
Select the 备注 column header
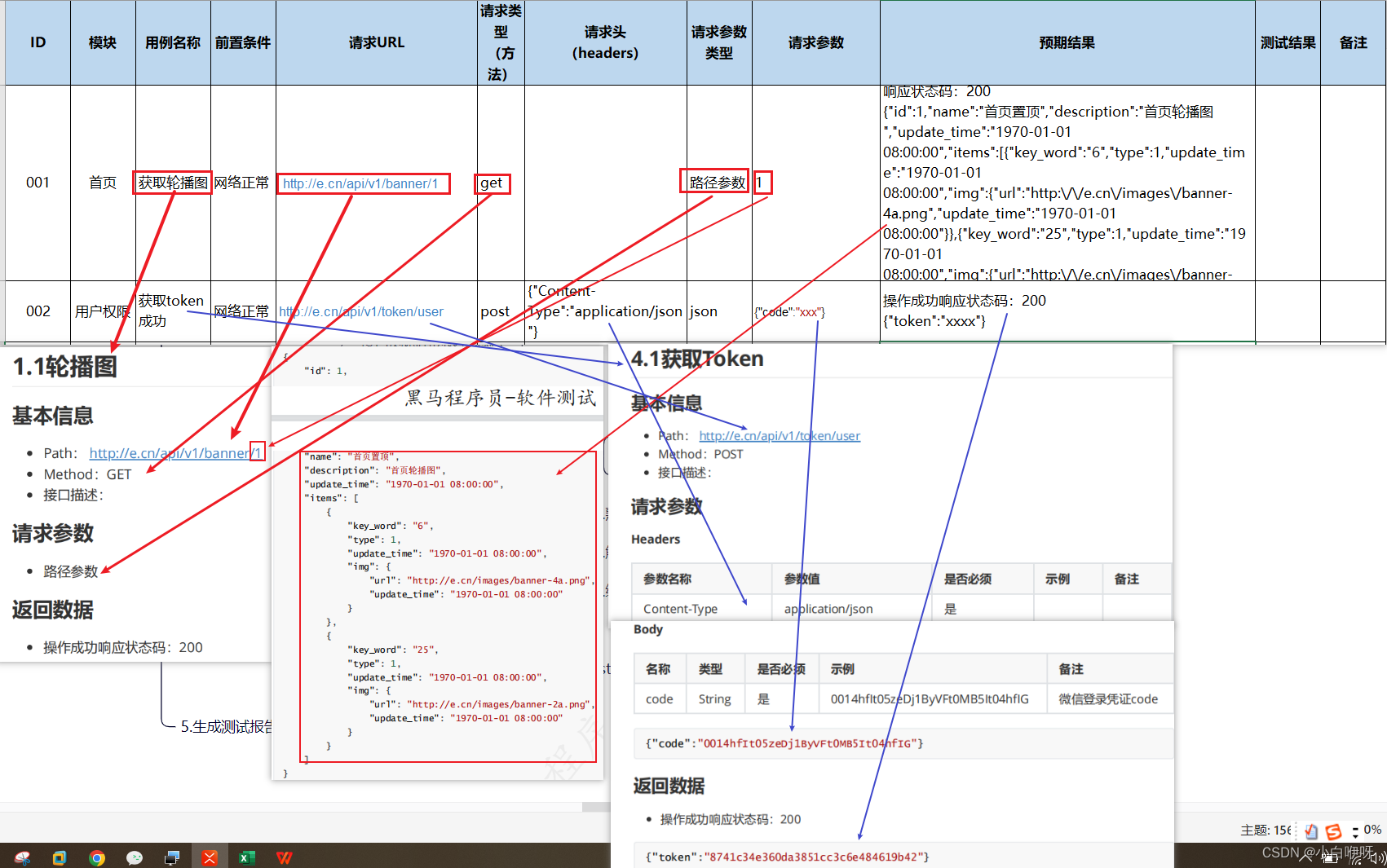(1354, 42)
